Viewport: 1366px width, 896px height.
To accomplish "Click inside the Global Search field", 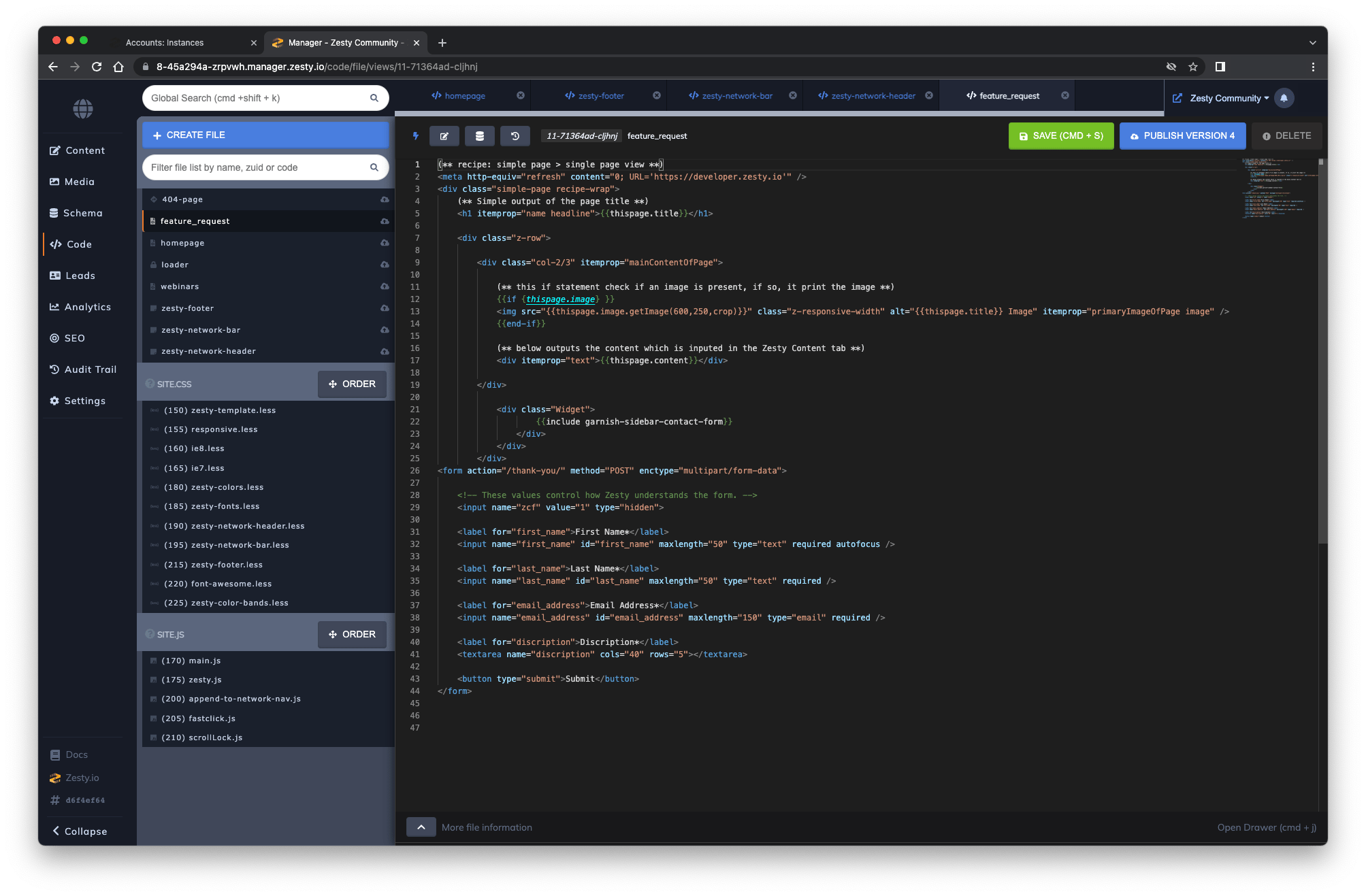I will tap(259, 97).
